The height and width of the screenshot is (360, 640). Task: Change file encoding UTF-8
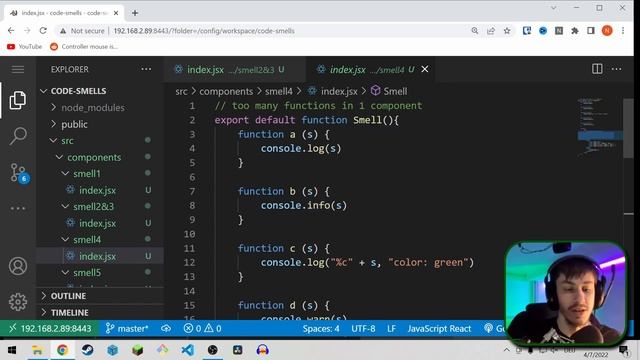click(x=363, y=329)
